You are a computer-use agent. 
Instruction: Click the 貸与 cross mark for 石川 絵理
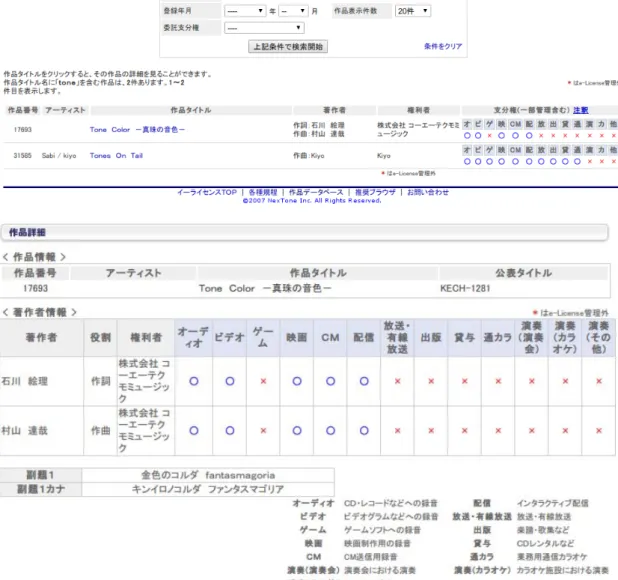(x=465, y=381)
